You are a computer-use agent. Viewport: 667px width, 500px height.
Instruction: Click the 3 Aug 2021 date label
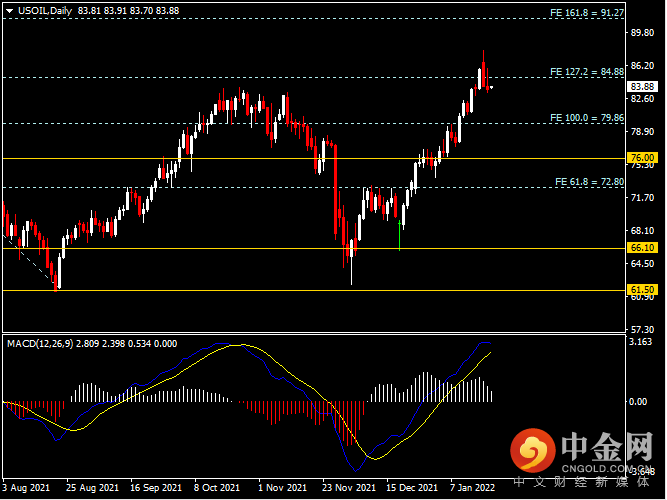[26, 487]
